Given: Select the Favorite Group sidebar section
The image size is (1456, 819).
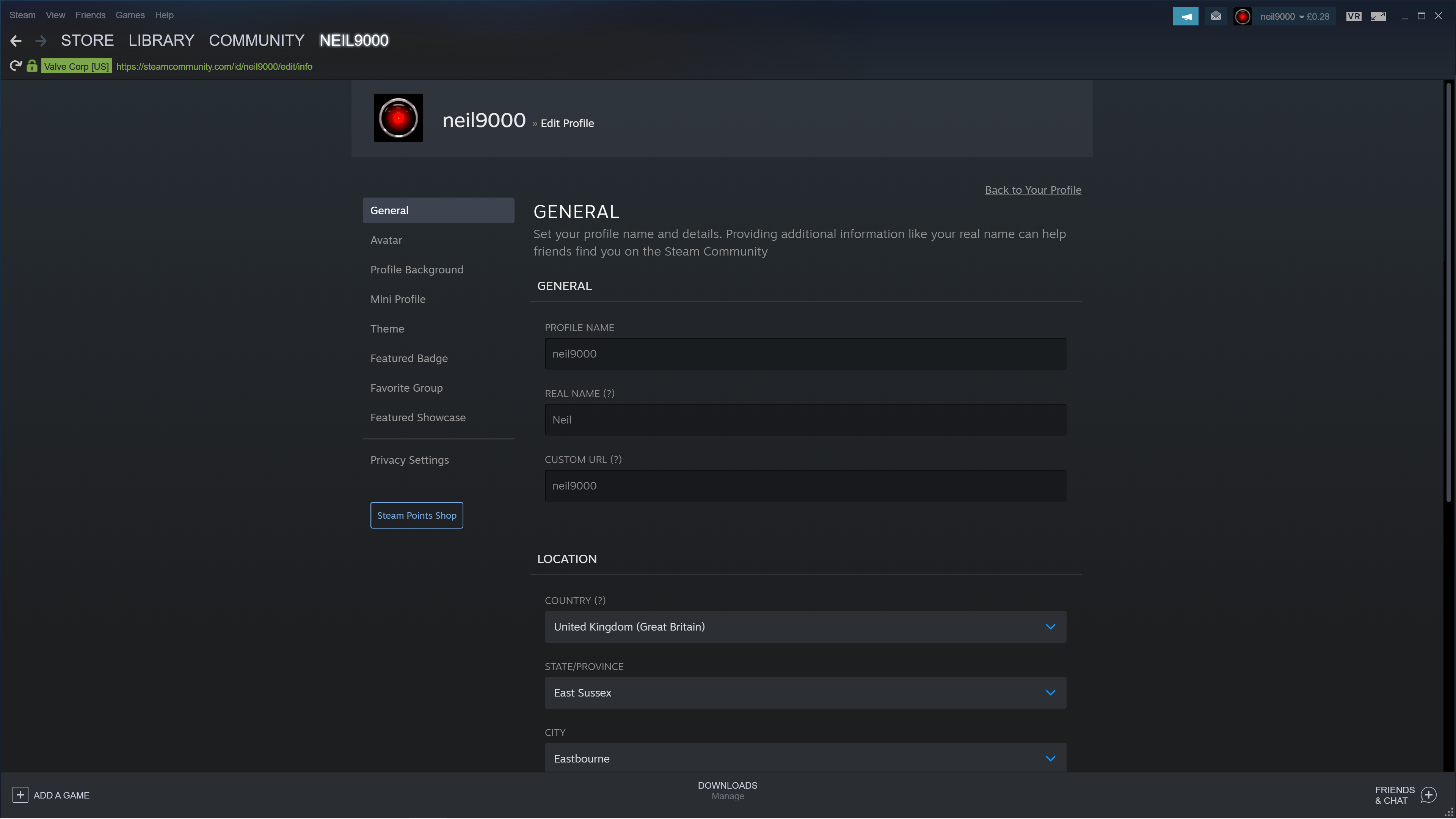Looking at the screenshot, I should coord(439,388).
